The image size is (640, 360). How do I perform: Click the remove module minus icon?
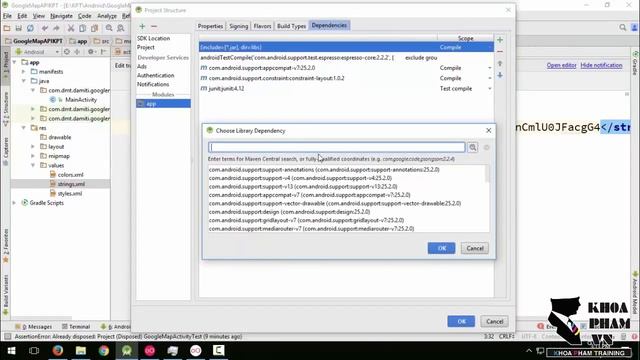154,27
